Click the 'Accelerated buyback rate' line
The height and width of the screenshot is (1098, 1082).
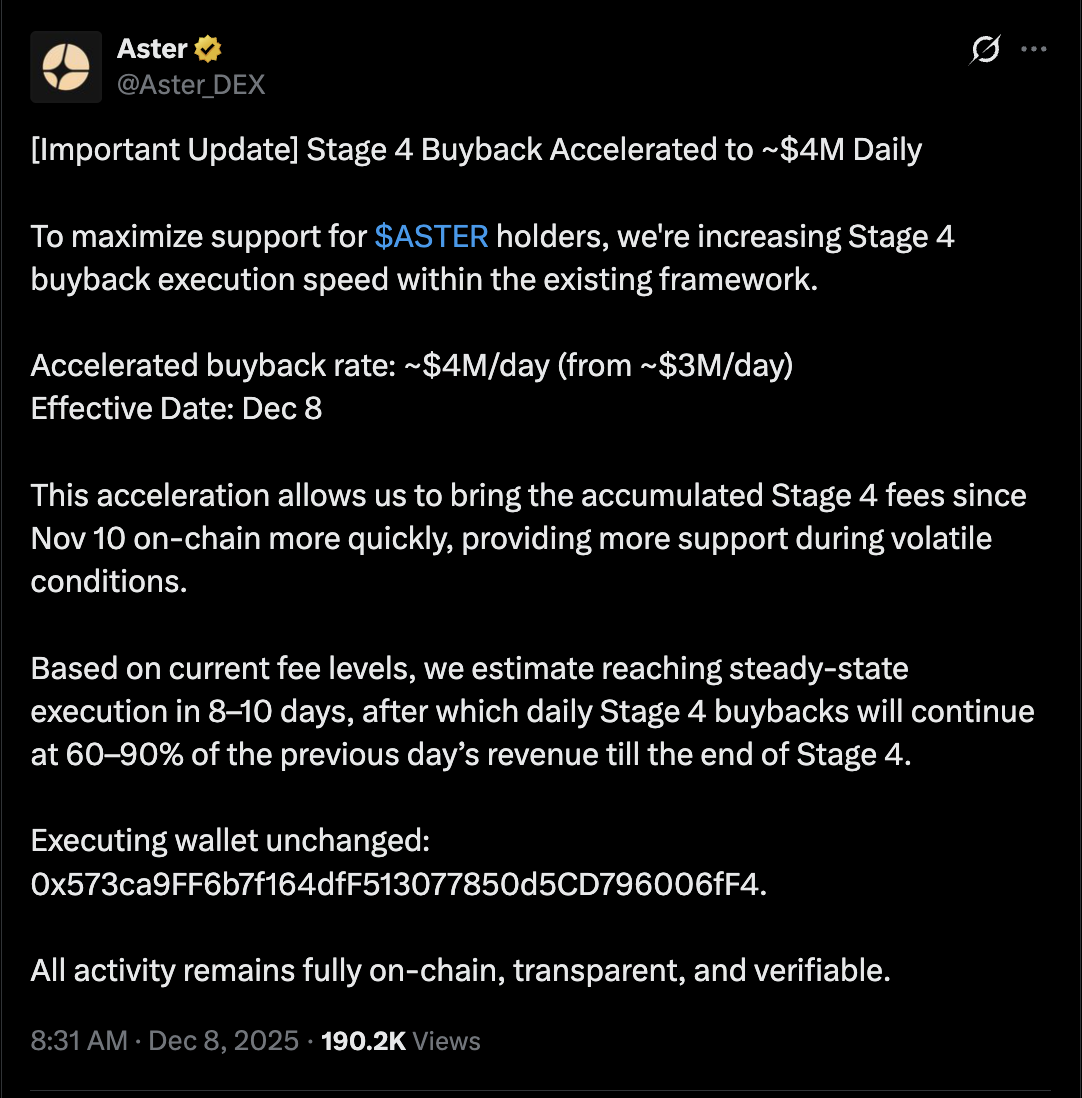click(411, 366)
